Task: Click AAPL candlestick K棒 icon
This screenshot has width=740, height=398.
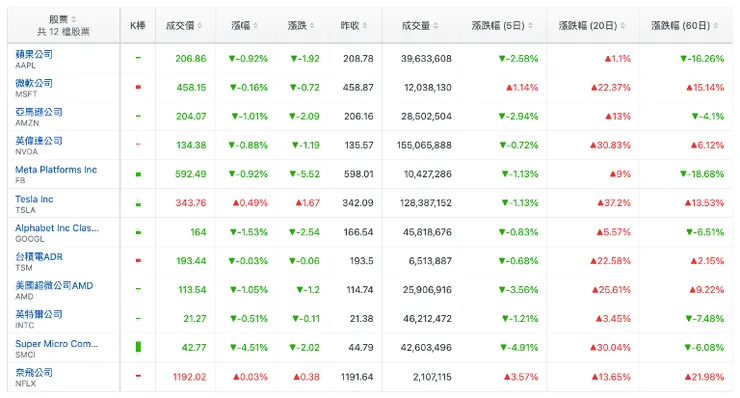Action: pos(138,59)
